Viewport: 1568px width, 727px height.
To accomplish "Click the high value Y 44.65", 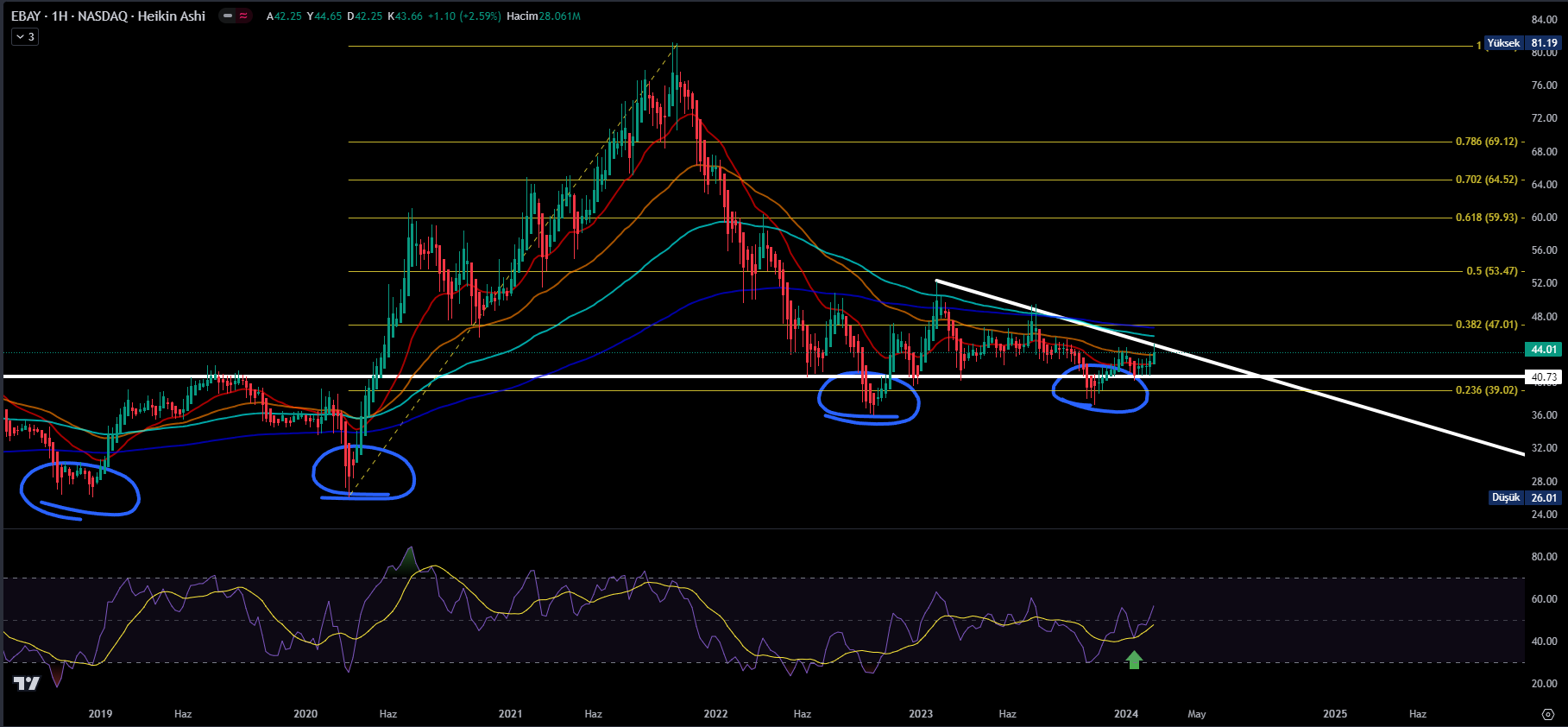I will click(324, 16).
